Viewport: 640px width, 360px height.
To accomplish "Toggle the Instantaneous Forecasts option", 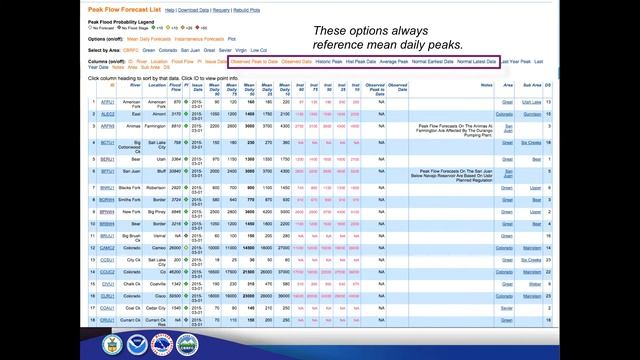I will coord(199,39).
